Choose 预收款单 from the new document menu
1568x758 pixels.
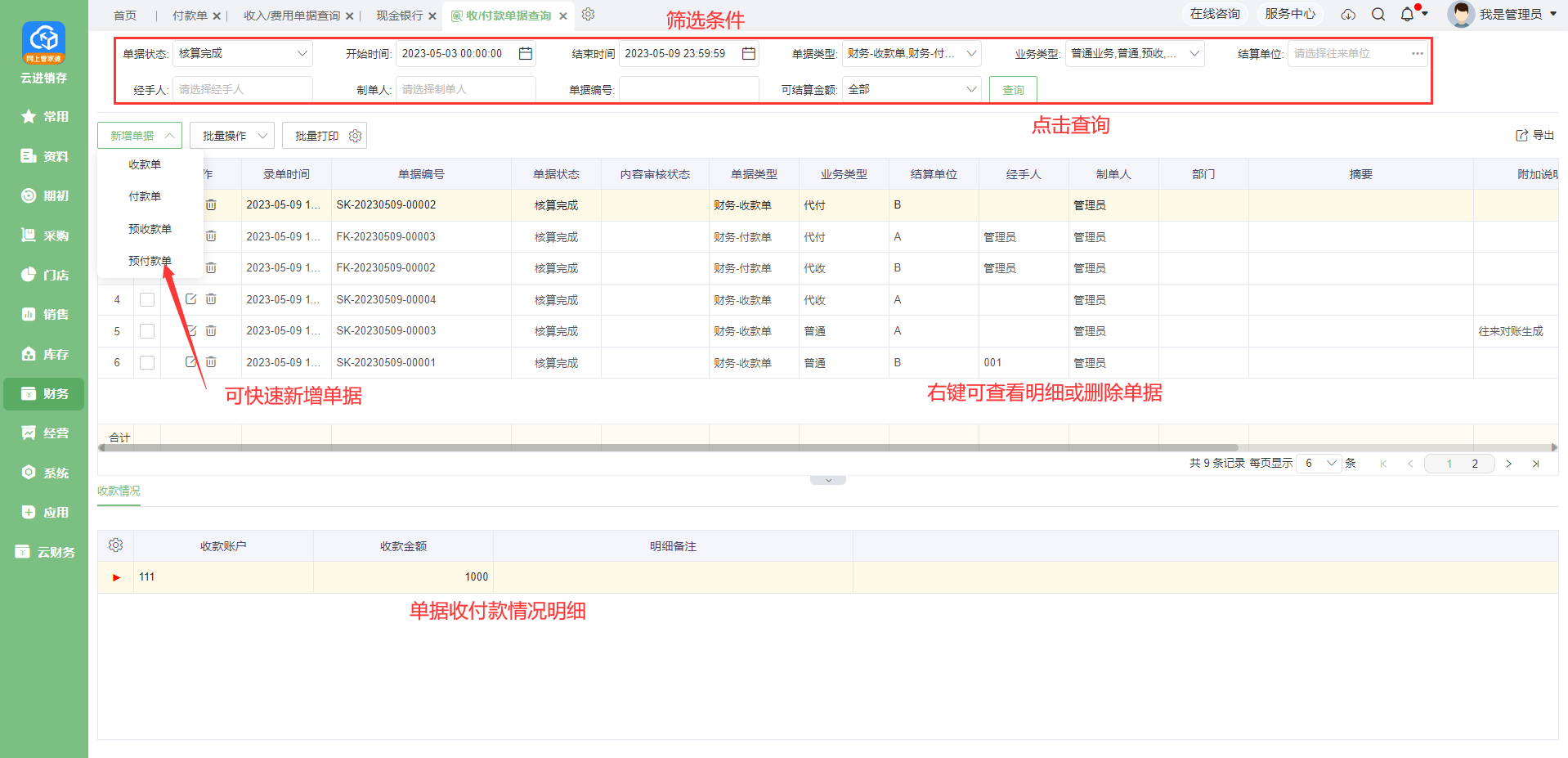click(150, 229)
